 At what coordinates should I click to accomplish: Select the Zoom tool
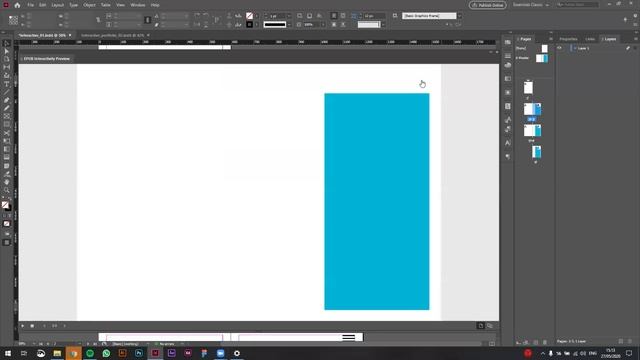7,190
